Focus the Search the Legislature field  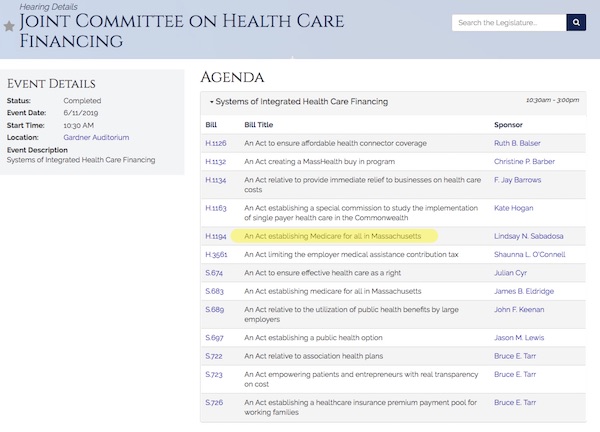point(509,23)
